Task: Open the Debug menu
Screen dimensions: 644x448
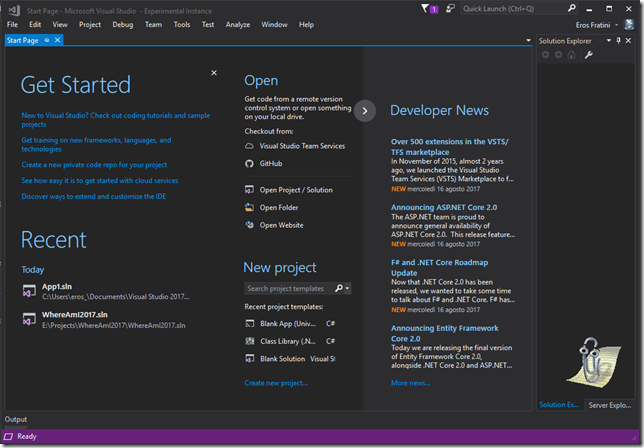Action: [123, 25]
